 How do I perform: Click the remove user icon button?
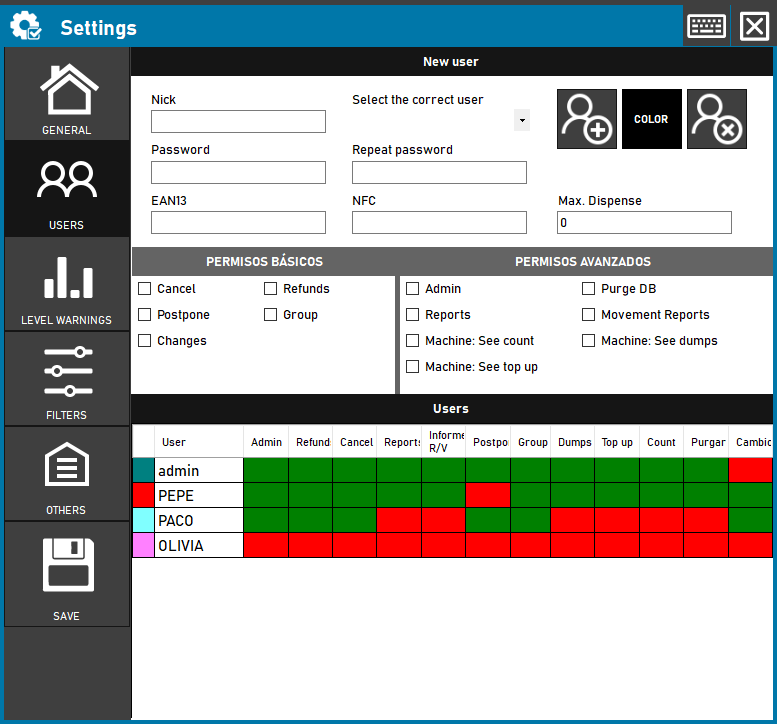click(716, 119)
